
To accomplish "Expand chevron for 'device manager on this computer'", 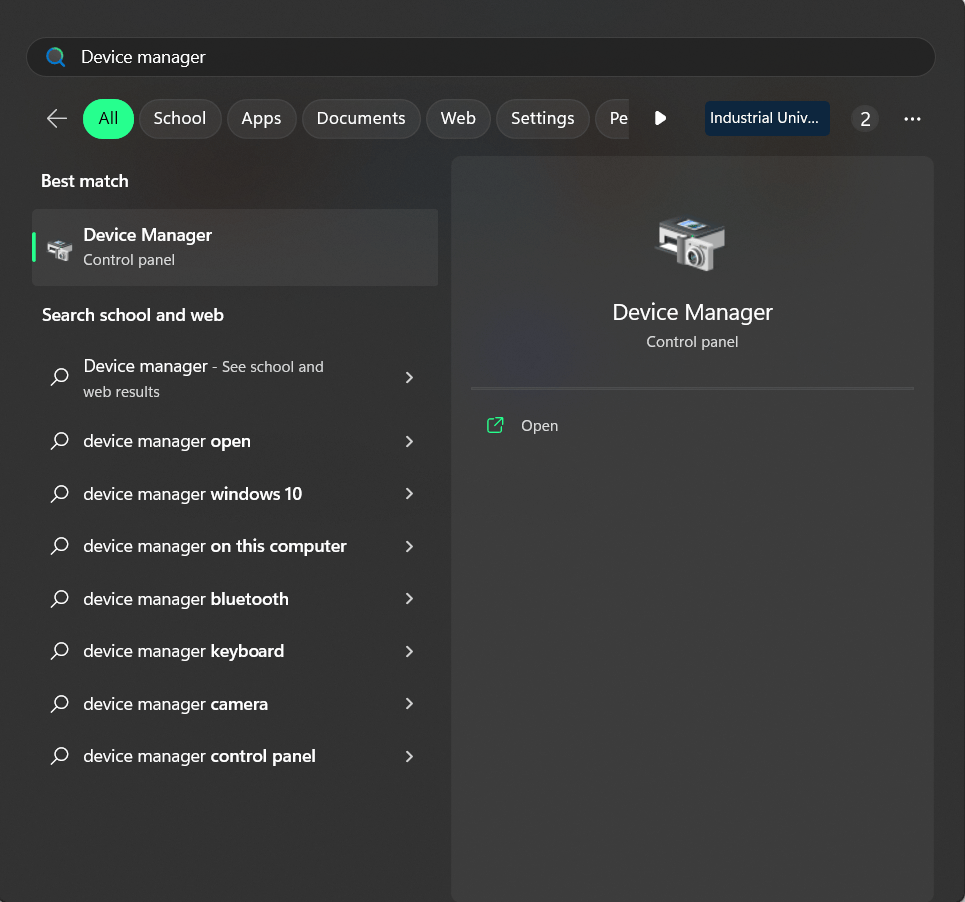I will 409,546.
